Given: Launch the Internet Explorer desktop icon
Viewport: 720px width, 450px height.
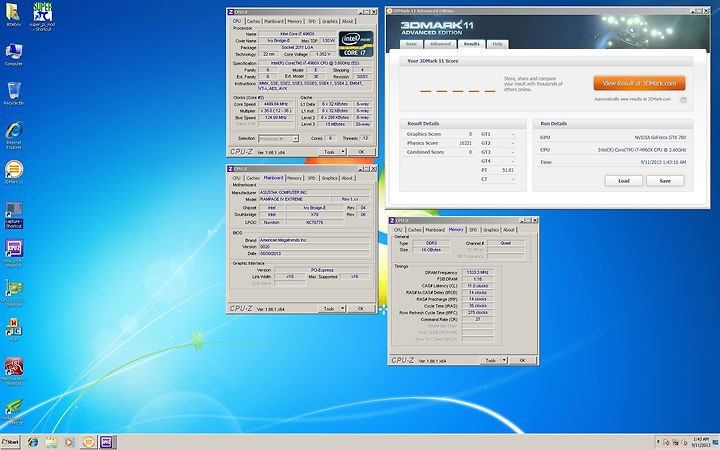Looking at the screenshot, I should coord(14,135).
